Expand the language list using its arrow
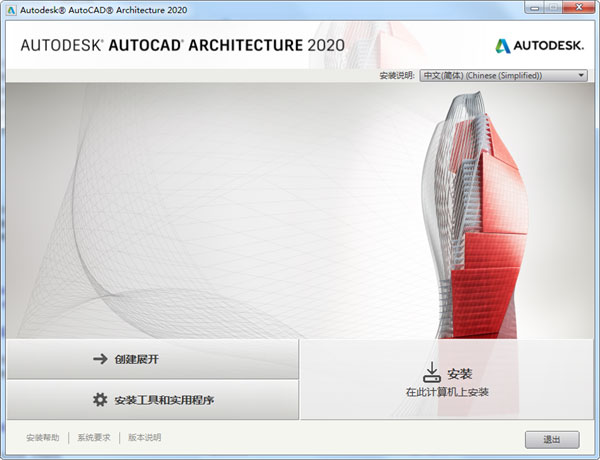Screen dimensions: 600x460 pos(581,75)
